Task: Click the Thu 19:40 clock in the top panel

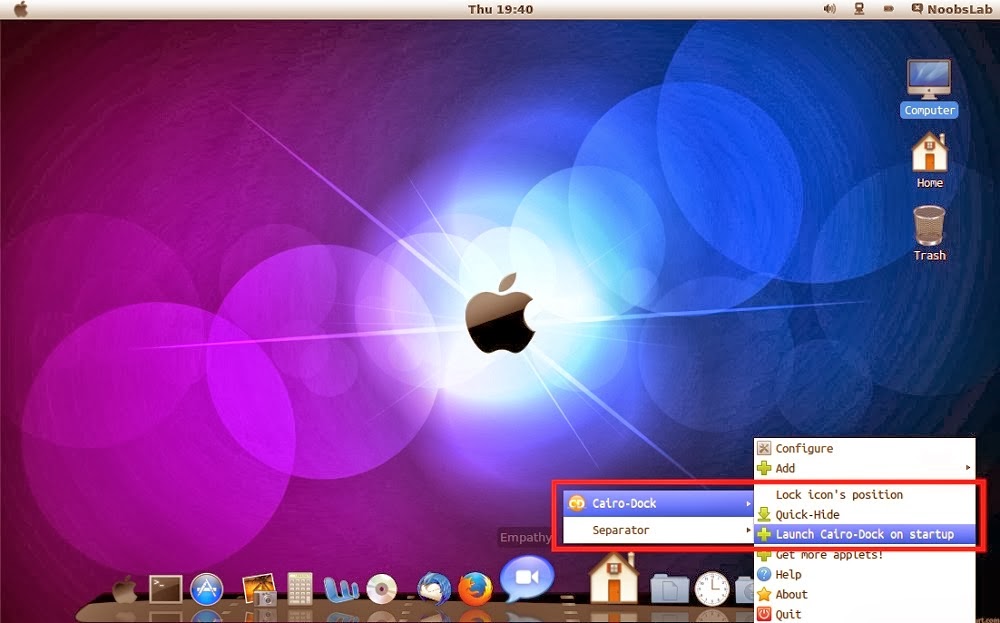Action: [500, 9]
